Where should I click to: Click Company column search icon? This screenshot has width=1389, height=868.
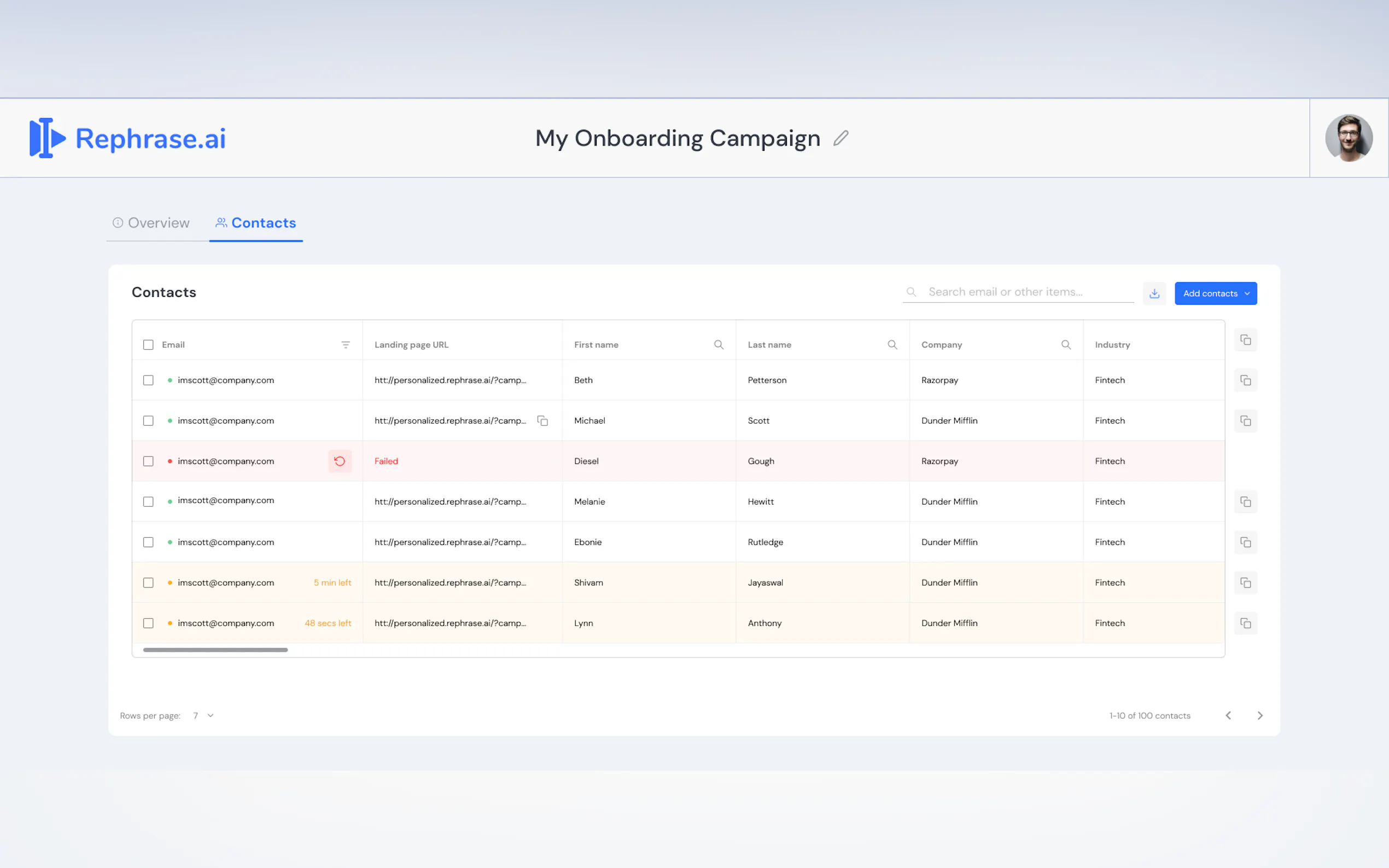(1066, 344)
